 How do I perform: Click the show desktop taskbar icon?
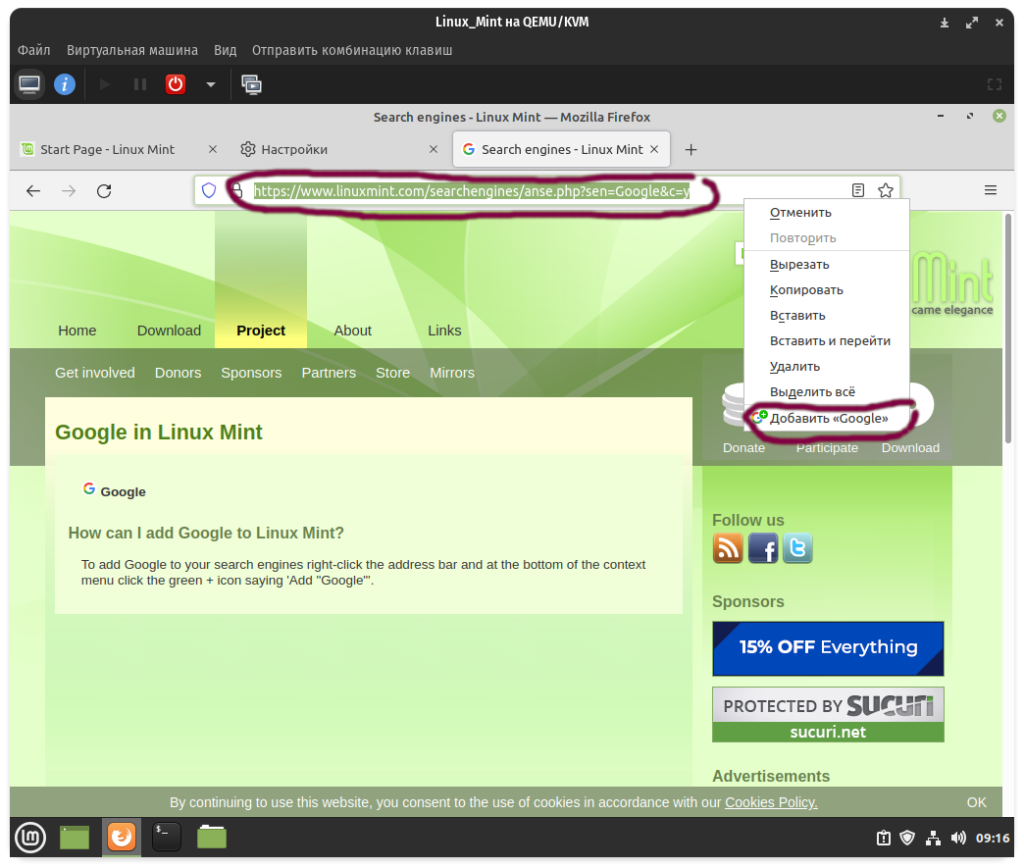pyautogui.click(x=74, y=837)
